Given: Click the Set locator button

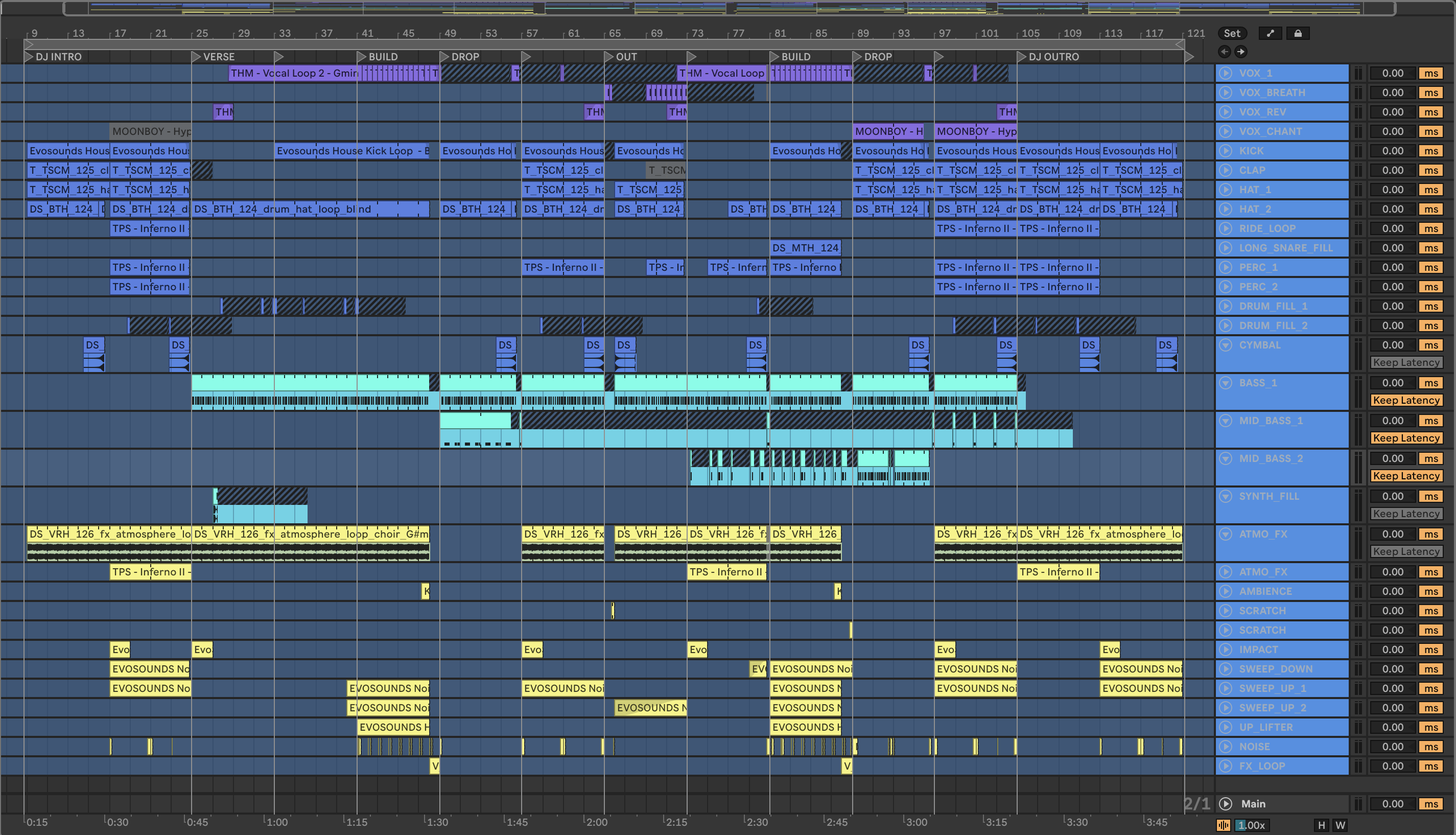Looking at the screenshot, I should [1232, 33].
